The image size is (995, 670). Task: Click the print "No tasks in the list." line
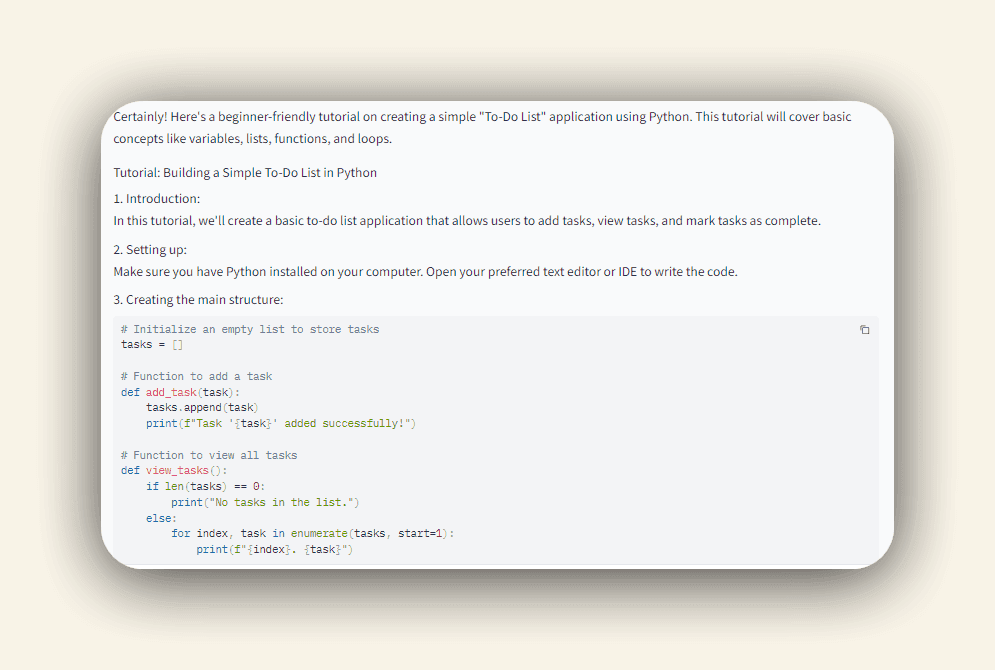coord(265,502)
